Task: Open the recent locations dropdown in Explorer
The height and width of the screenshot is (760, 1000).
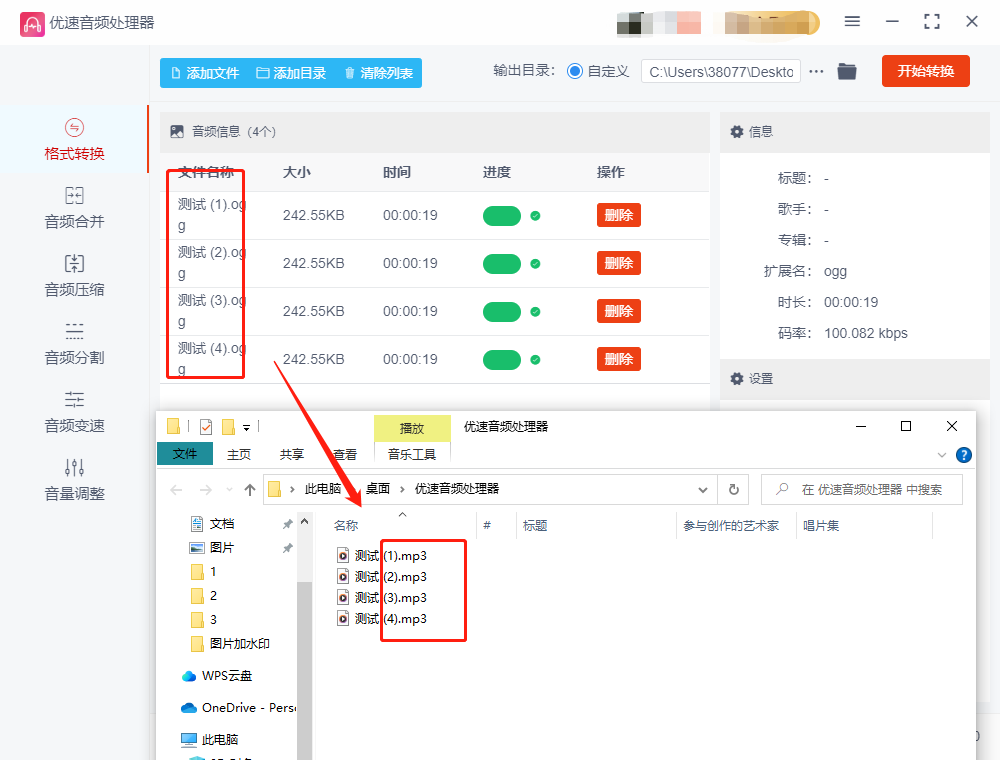Action: point(229,490)
